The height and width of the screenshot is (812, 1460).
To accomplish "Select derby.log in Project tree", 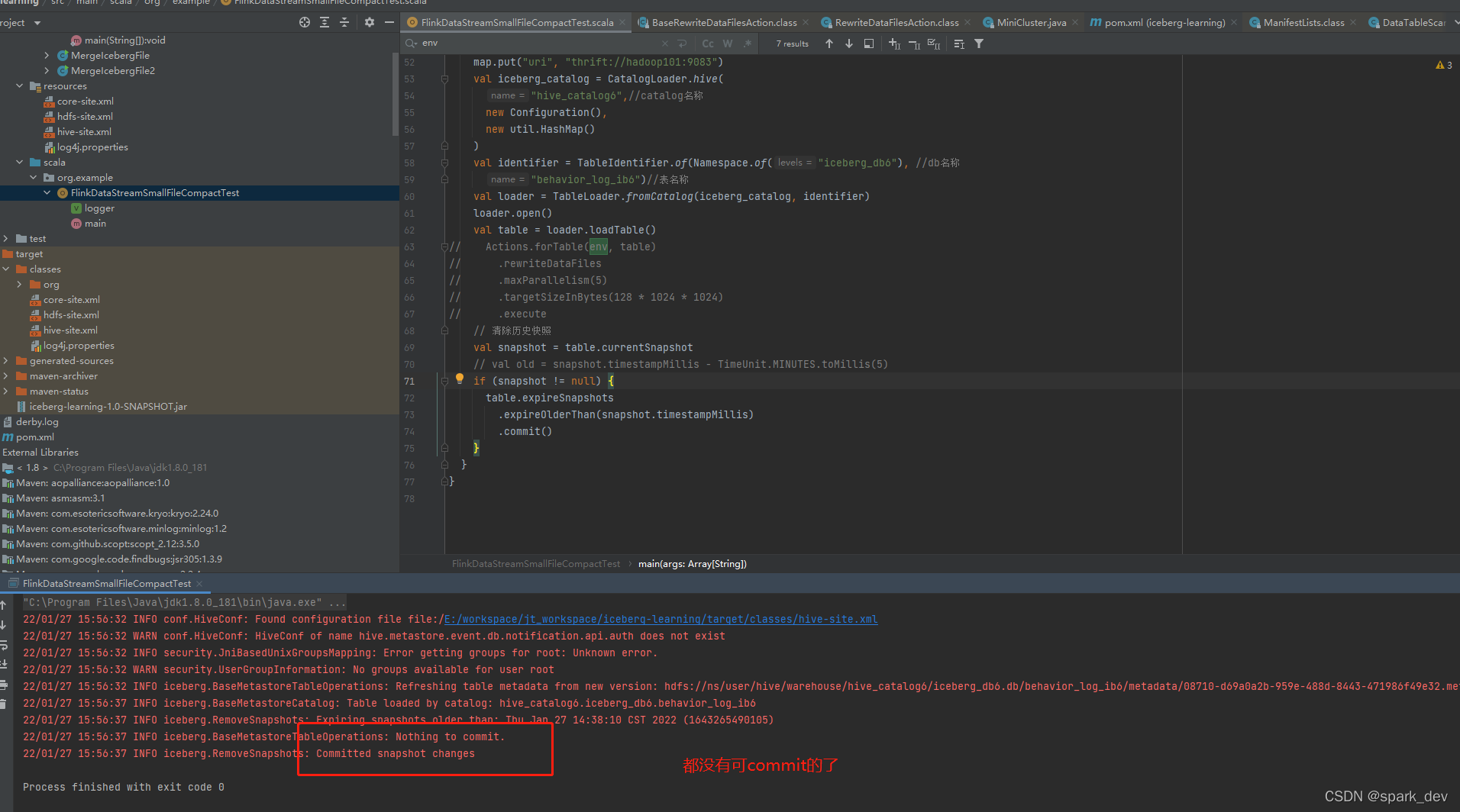I will 37,421.
